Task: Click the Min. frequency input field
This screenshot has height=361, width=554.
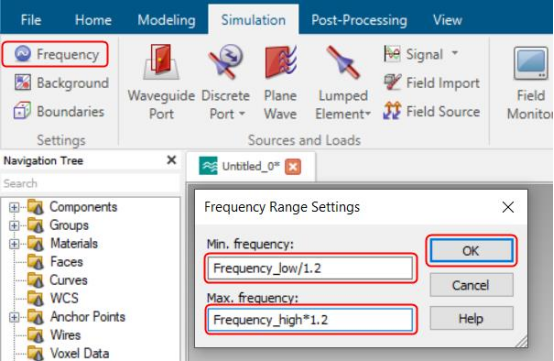Action: (x=310, y=268)
